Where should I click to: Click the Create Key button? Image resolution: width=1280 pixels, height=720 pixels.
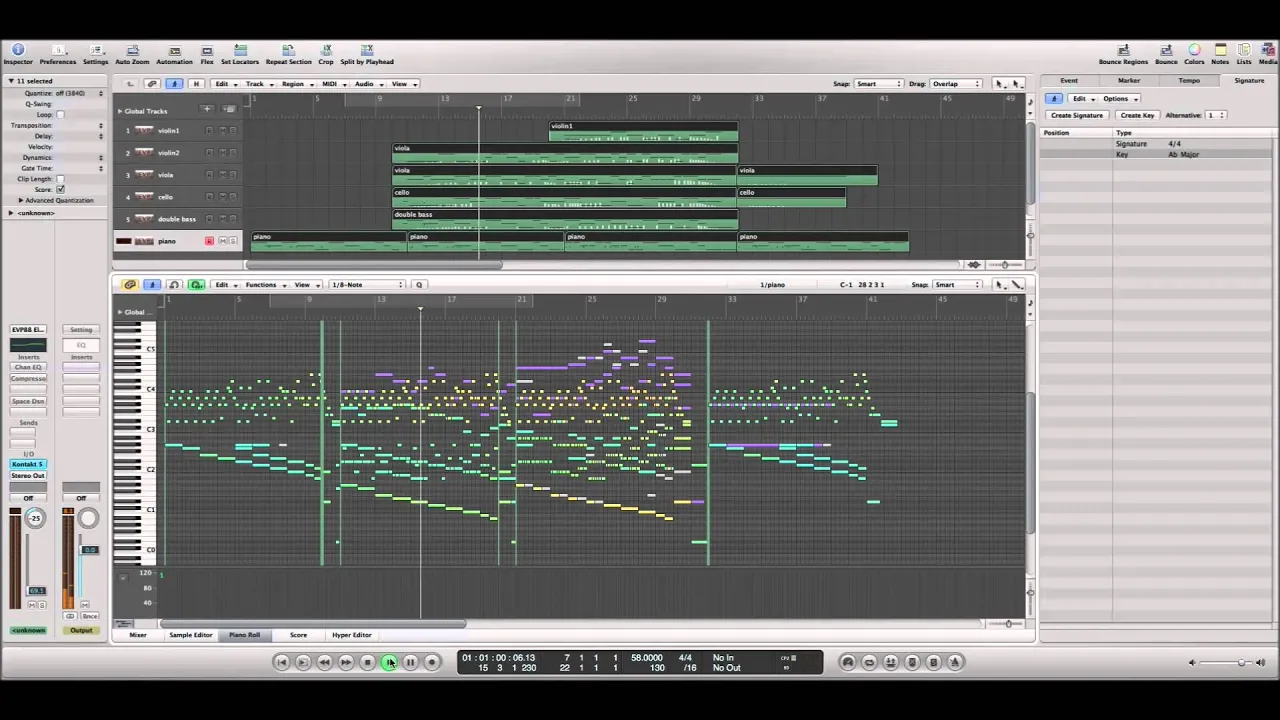click(x=1137, y=115)
